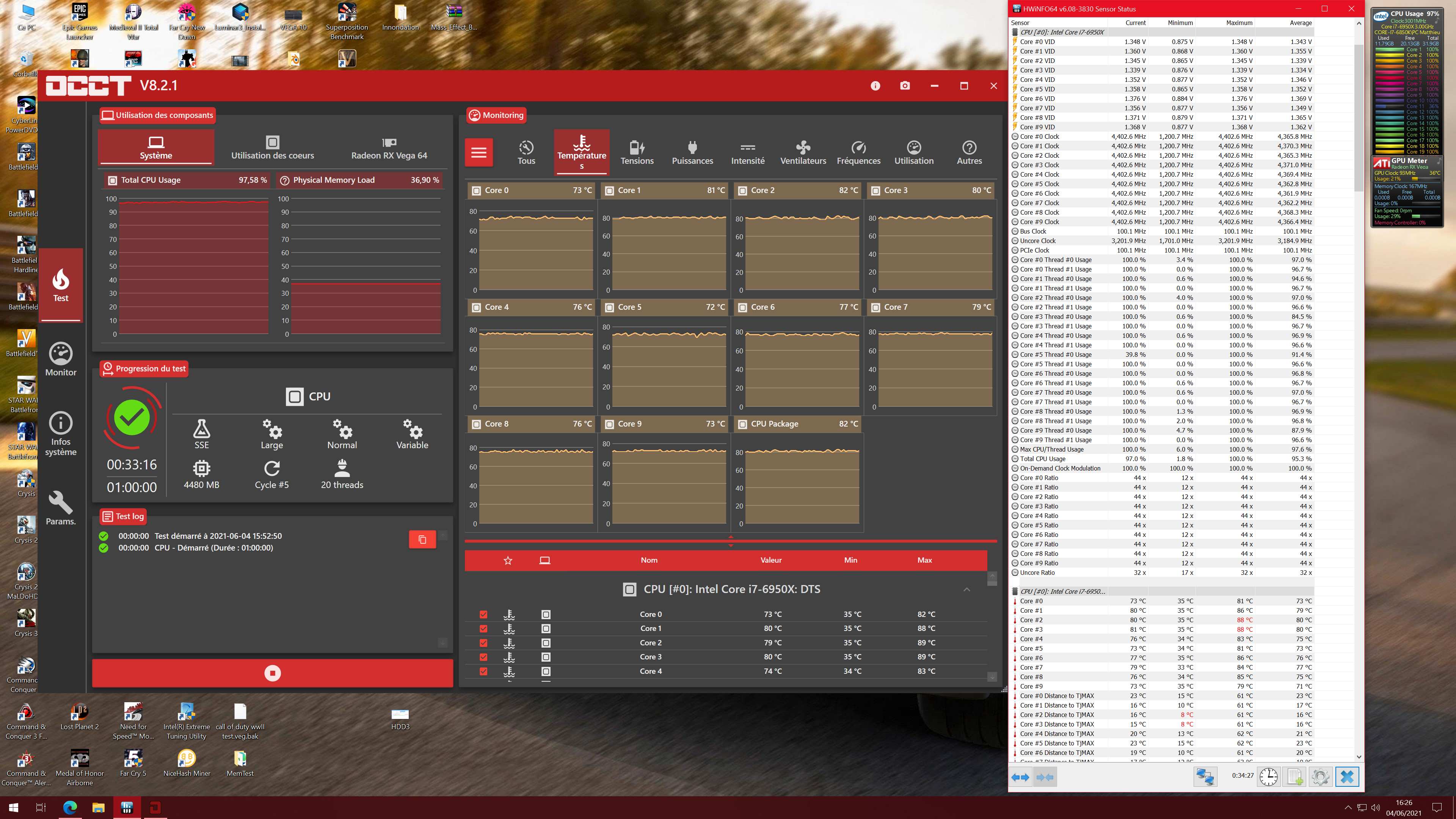Switch to Utilisation des coeurs tab
Viewport: 1456px width, 819px height.
tap(273, 147)
